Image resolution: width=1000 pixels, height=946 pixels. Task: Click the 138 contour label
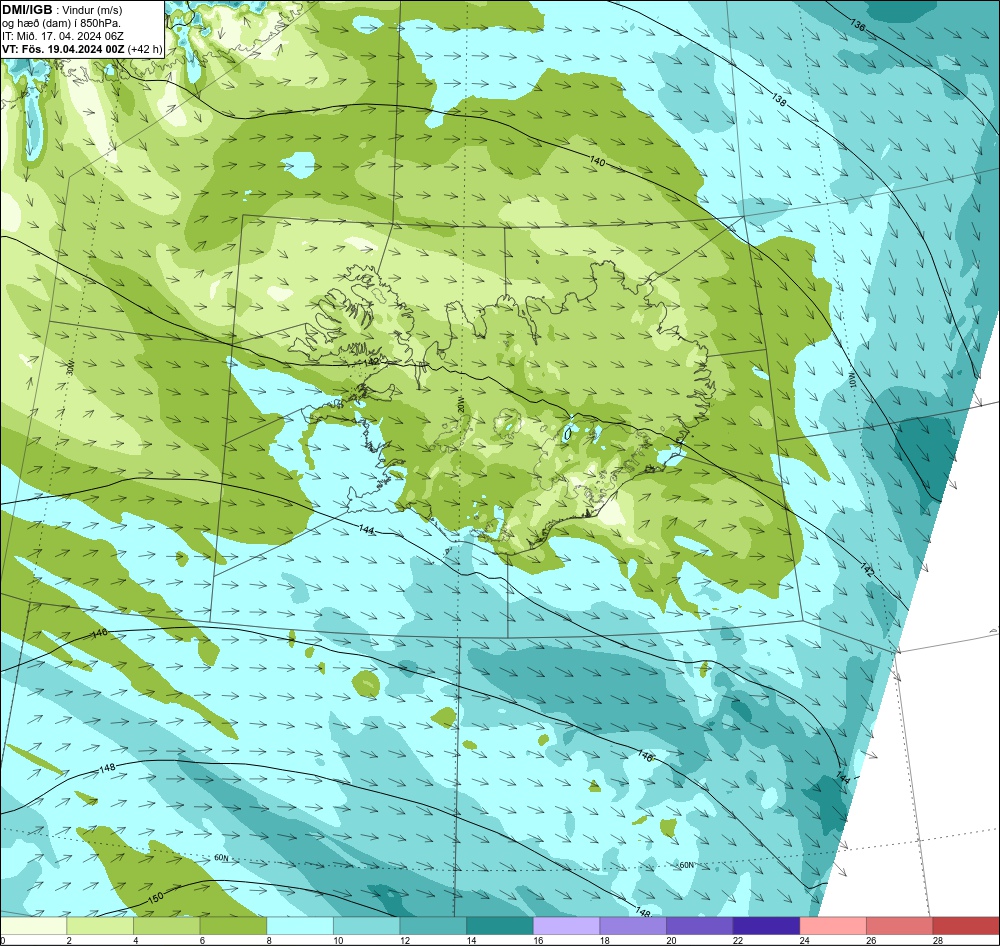click(x=779, y=100)
